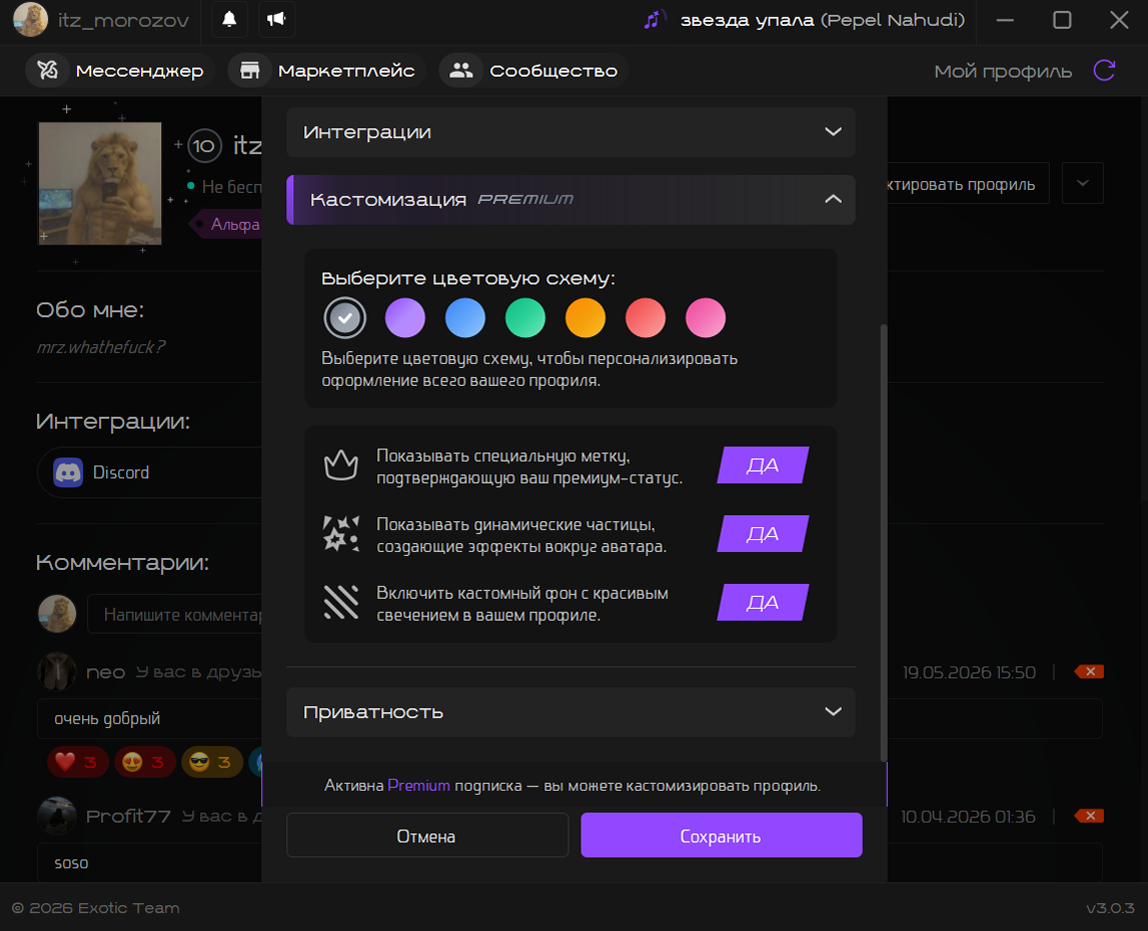The height and width of the screenshot is (931, 1148).
Task: Click the particles sparkle stars icon
Action: (x=341, y=534)
